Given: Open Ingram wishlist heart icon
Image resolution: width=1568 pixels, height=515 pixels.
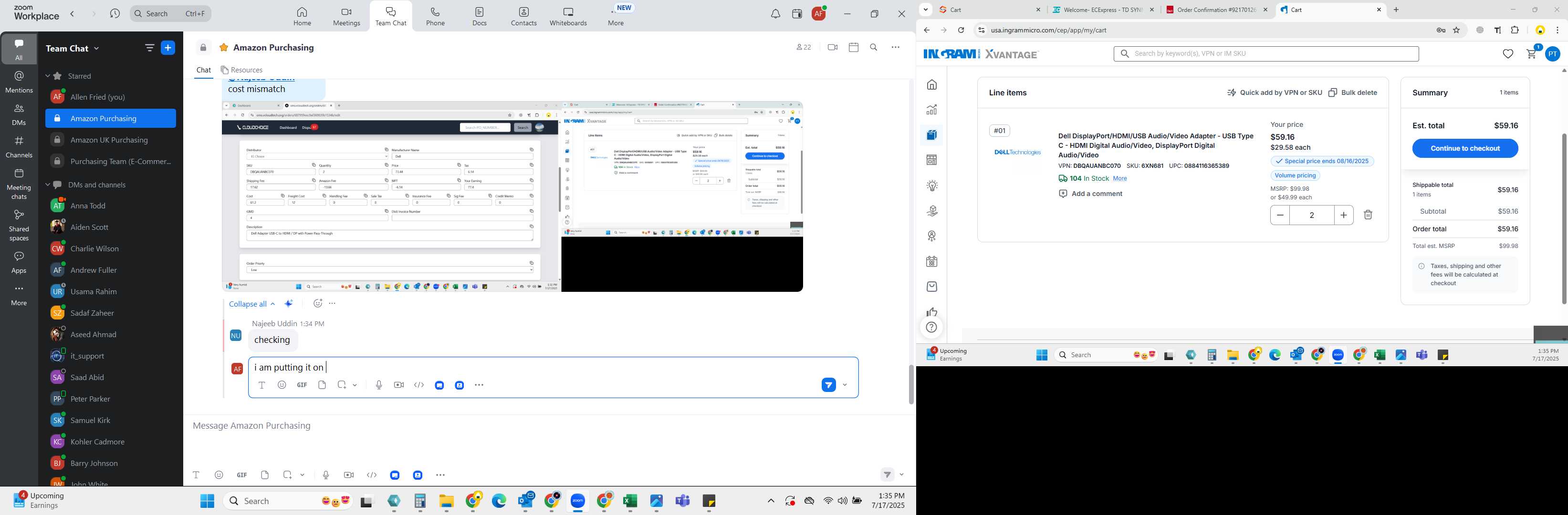Looking at the screenshot, I should pos(1508,54).
